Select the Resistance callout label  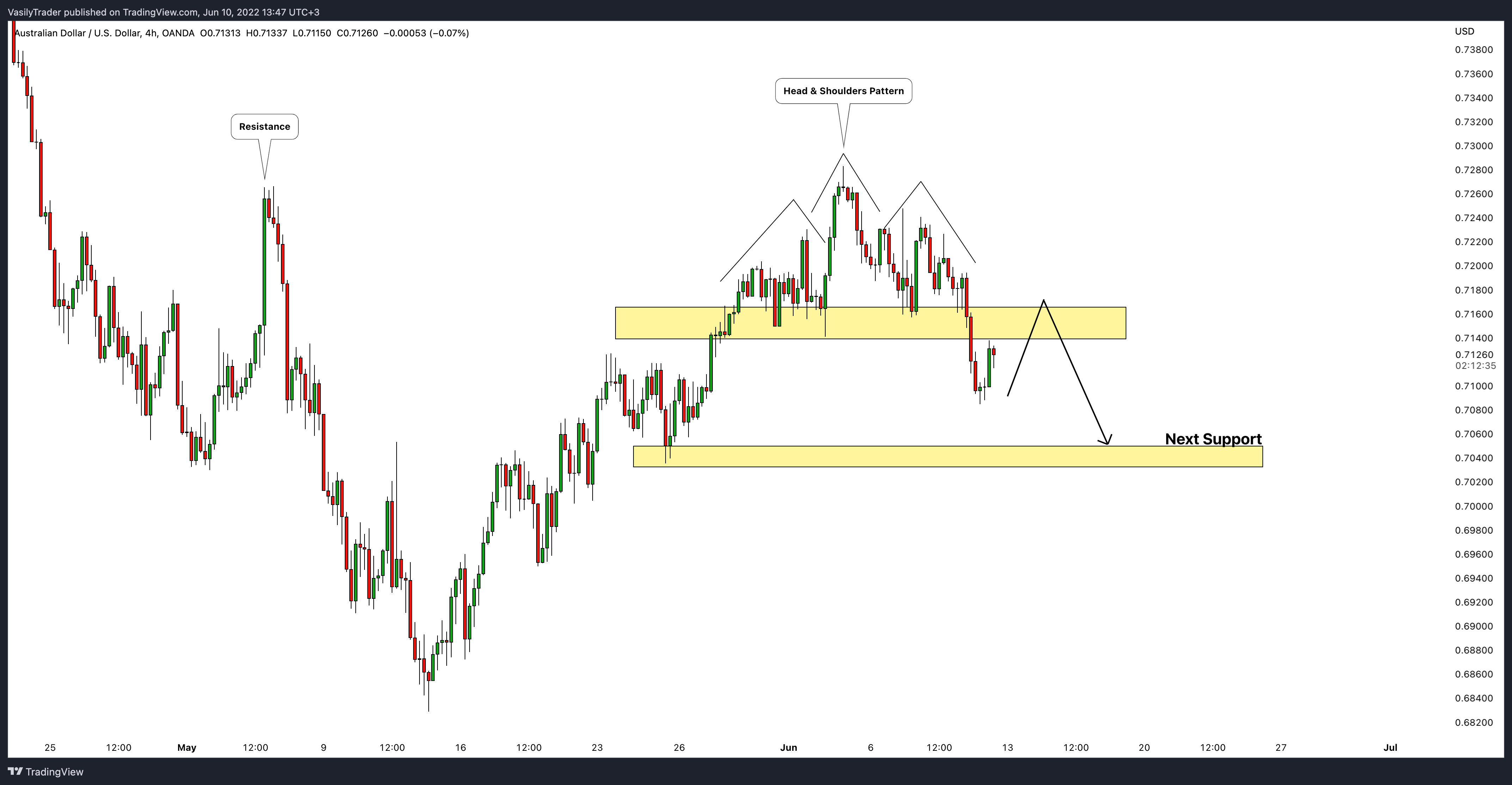pos(265,127)
